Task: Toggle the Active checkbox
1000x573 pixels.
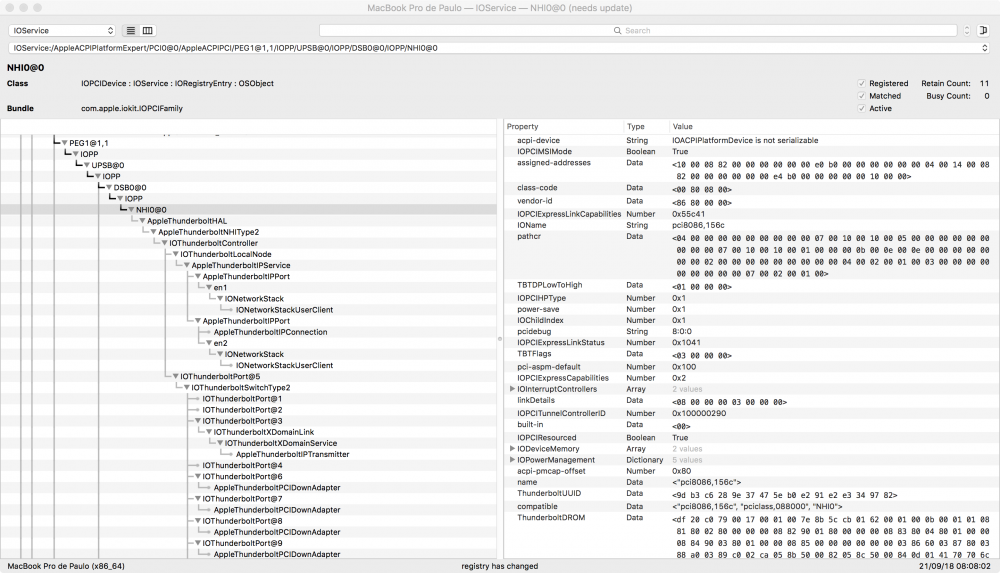Action: click(862, 108)
